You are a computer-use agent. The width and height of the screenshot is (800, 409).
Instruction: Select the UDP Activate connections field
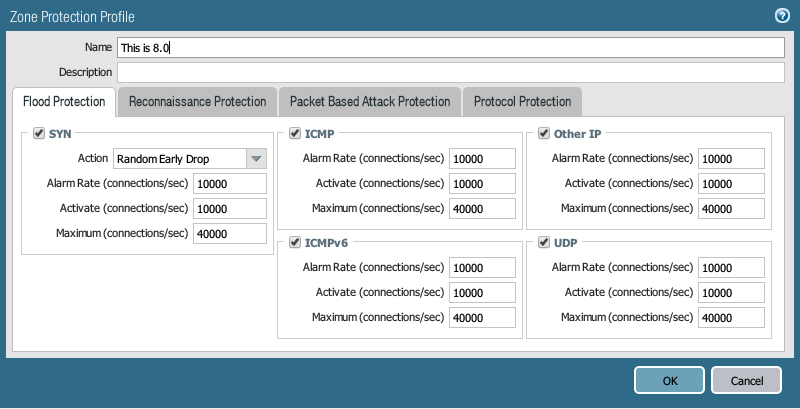tap(732, 292)
